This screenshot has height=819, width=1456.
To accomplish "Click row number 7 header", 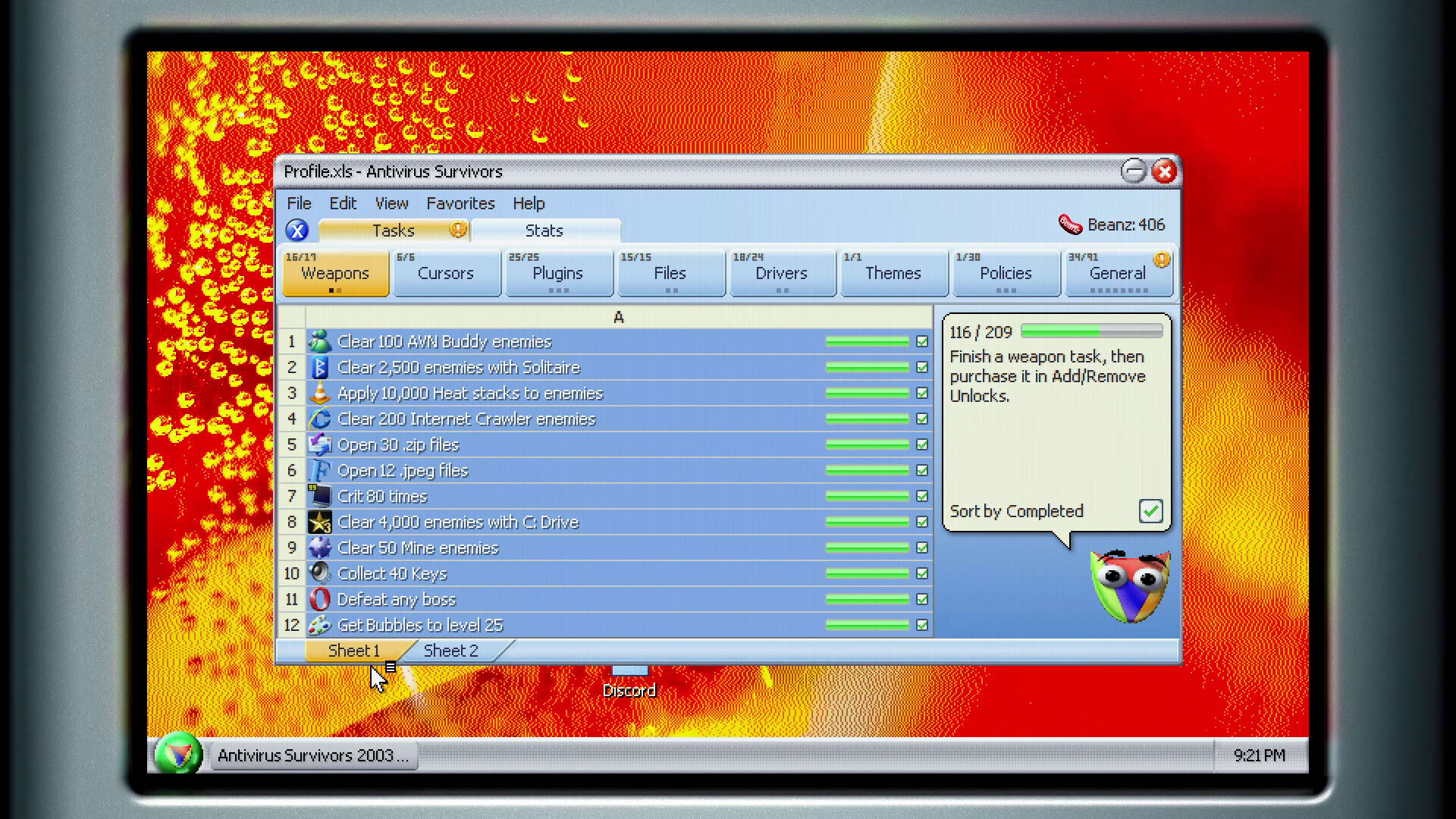I will pyautogui.click(x=292, y=496).
